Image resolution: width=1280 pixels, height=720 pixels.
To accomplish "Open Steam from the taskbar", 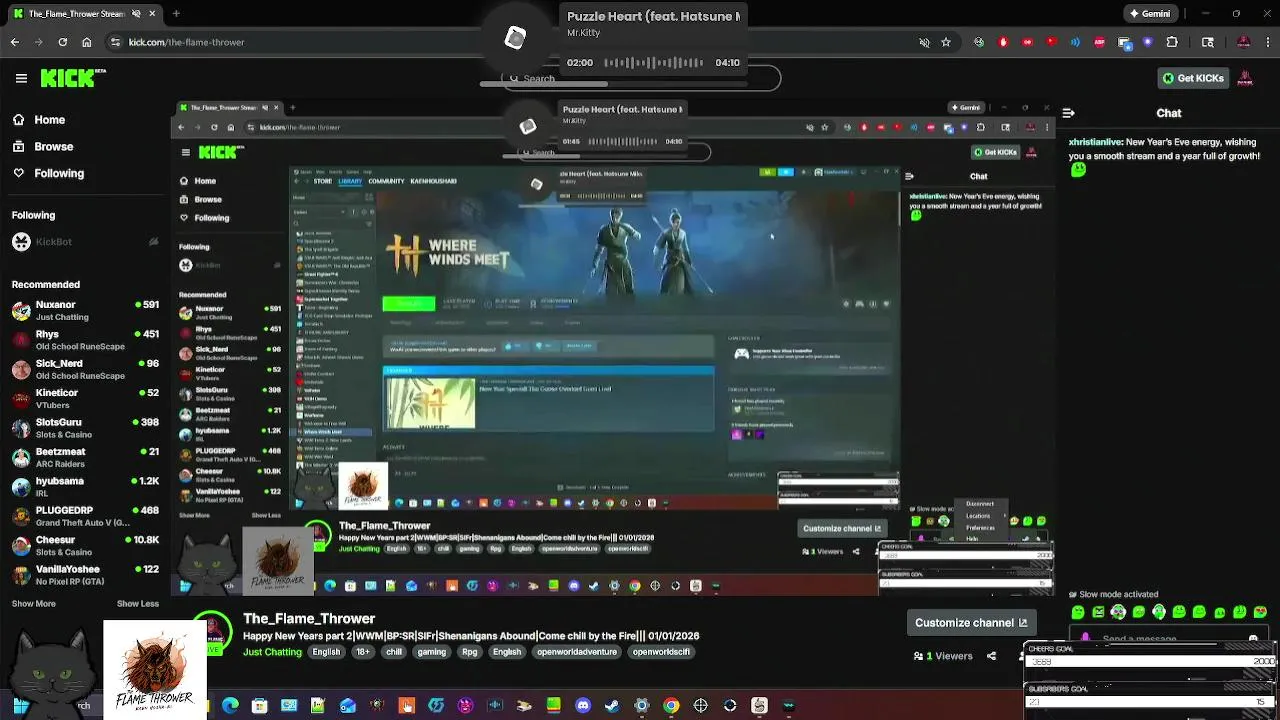I will 612,706.
